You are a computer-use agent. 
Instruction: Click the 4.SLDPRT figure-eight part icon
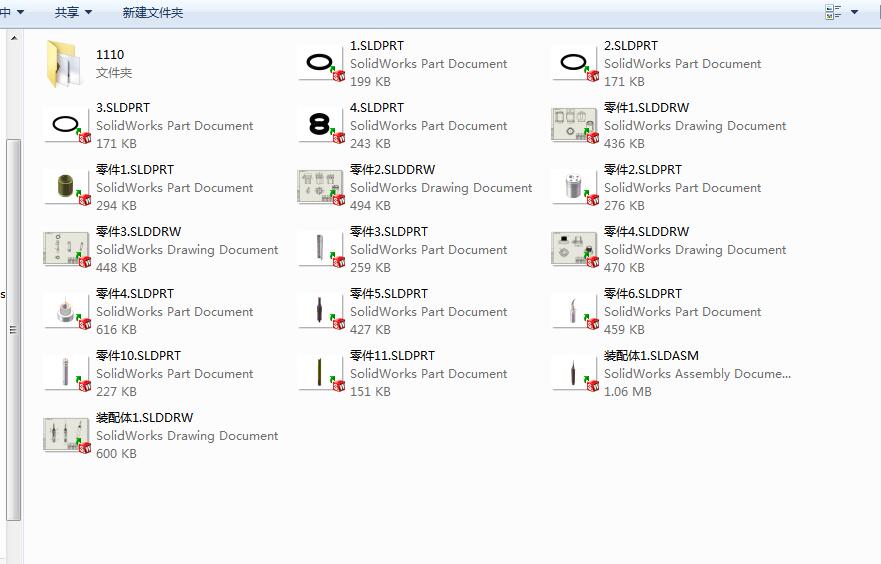tap(320, 125)
